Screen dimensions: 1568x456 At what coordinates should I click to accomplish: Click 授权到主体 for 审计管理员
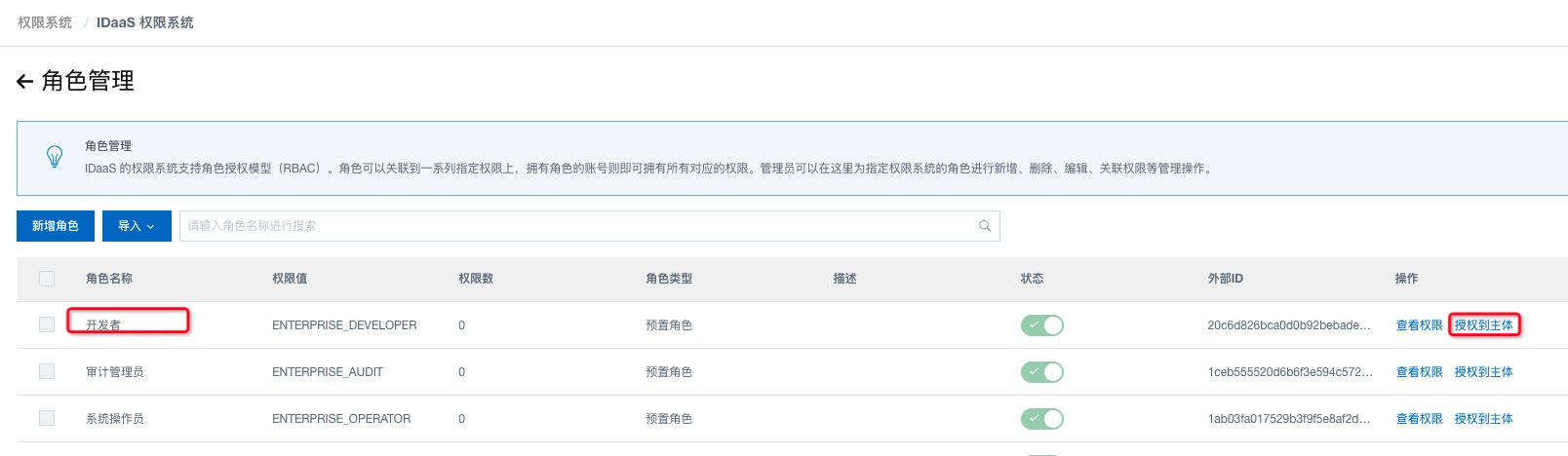(1483, 372)
